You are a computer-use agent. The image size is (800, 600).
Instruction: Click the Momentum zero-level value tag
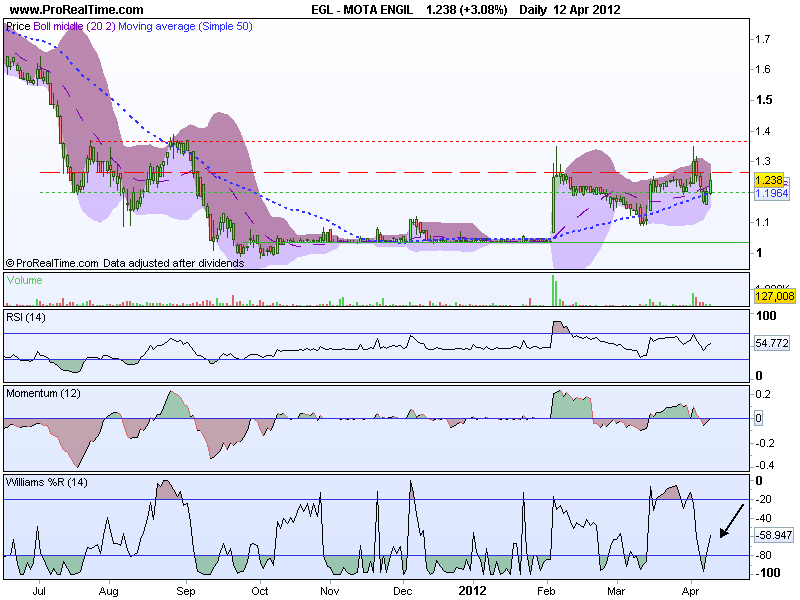click(x=758, y=418)
